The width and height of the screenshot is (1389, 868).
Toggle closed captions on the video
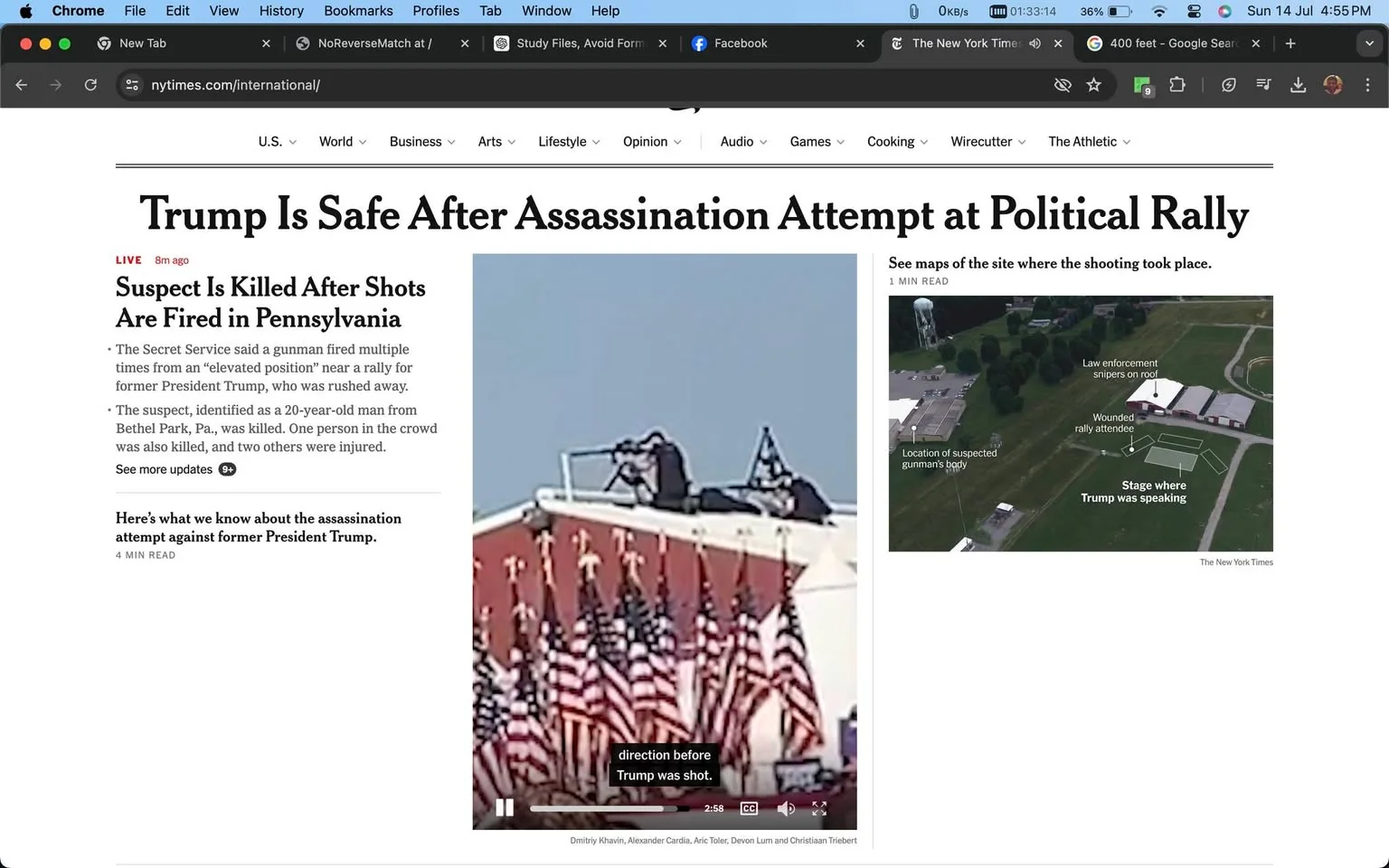[x=749, y=808]
